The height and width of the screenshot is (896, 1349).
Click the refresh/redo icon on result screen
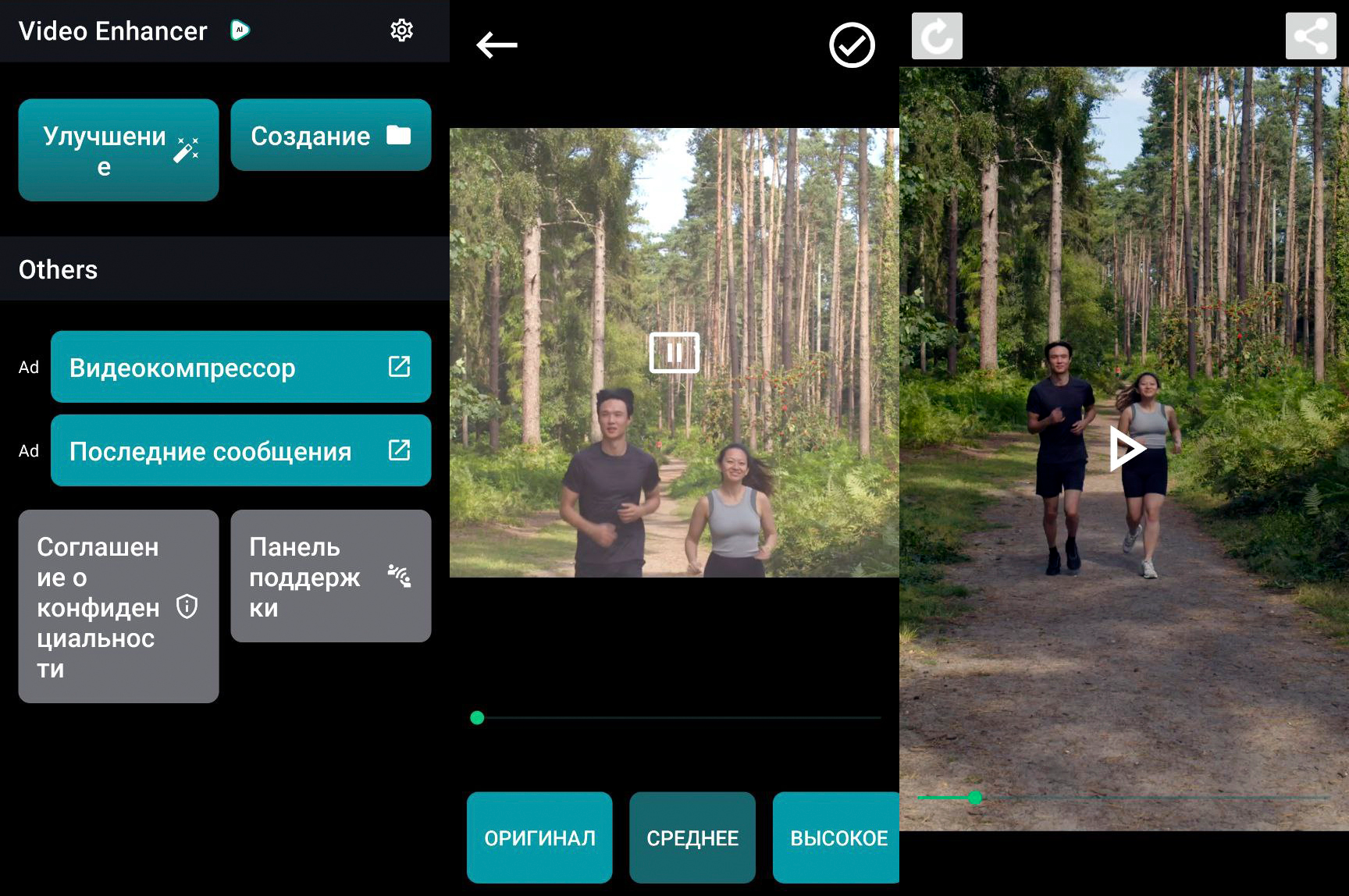click(937, 36)
